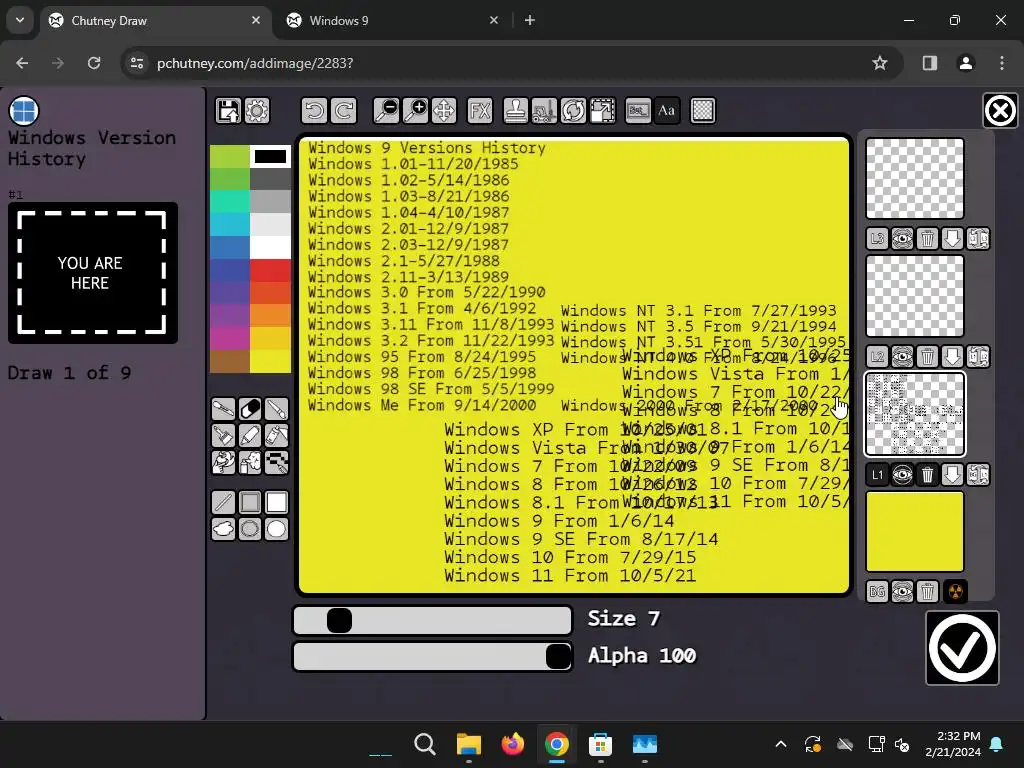Select the straight line shape tool
The height and width of the screenshot is (768, 1024).
(x=223, y=503)
